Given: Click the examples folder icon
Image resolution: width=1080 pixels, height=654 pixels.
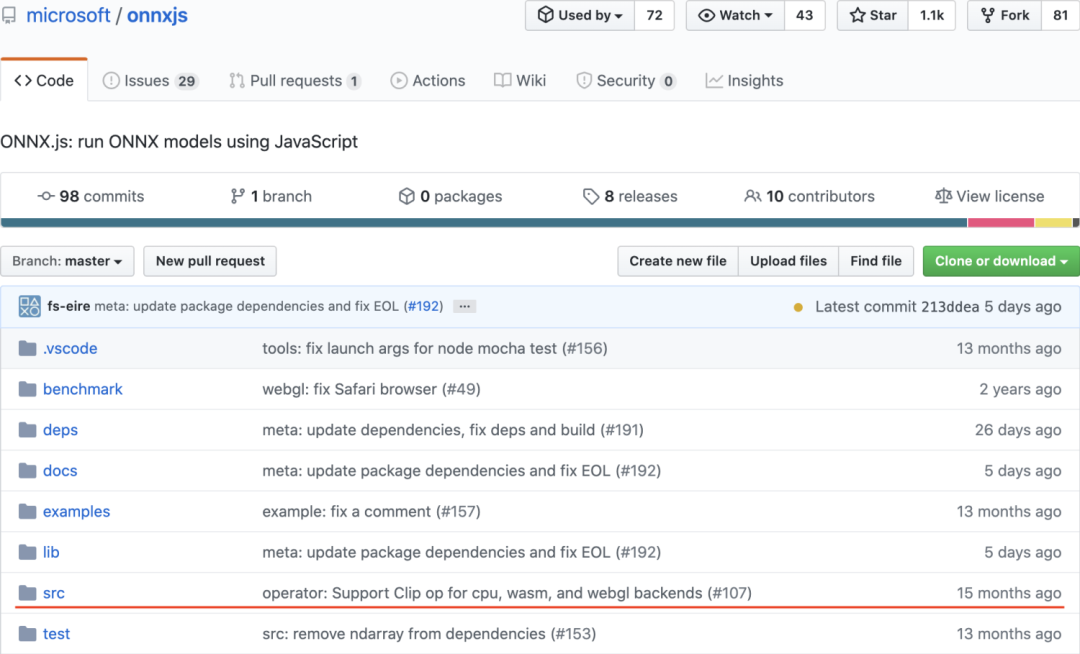Looking at the screenshot, I should point(28,511).
